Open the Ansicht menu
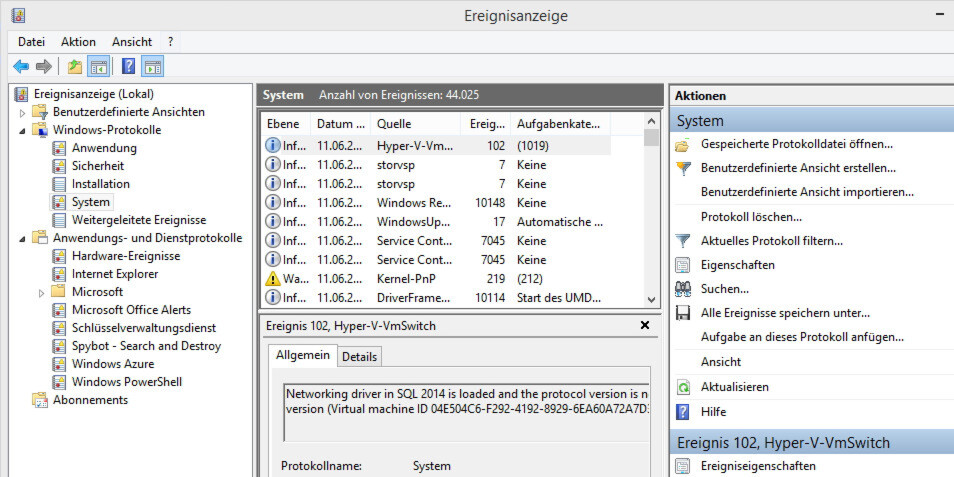 click(132, 42)
